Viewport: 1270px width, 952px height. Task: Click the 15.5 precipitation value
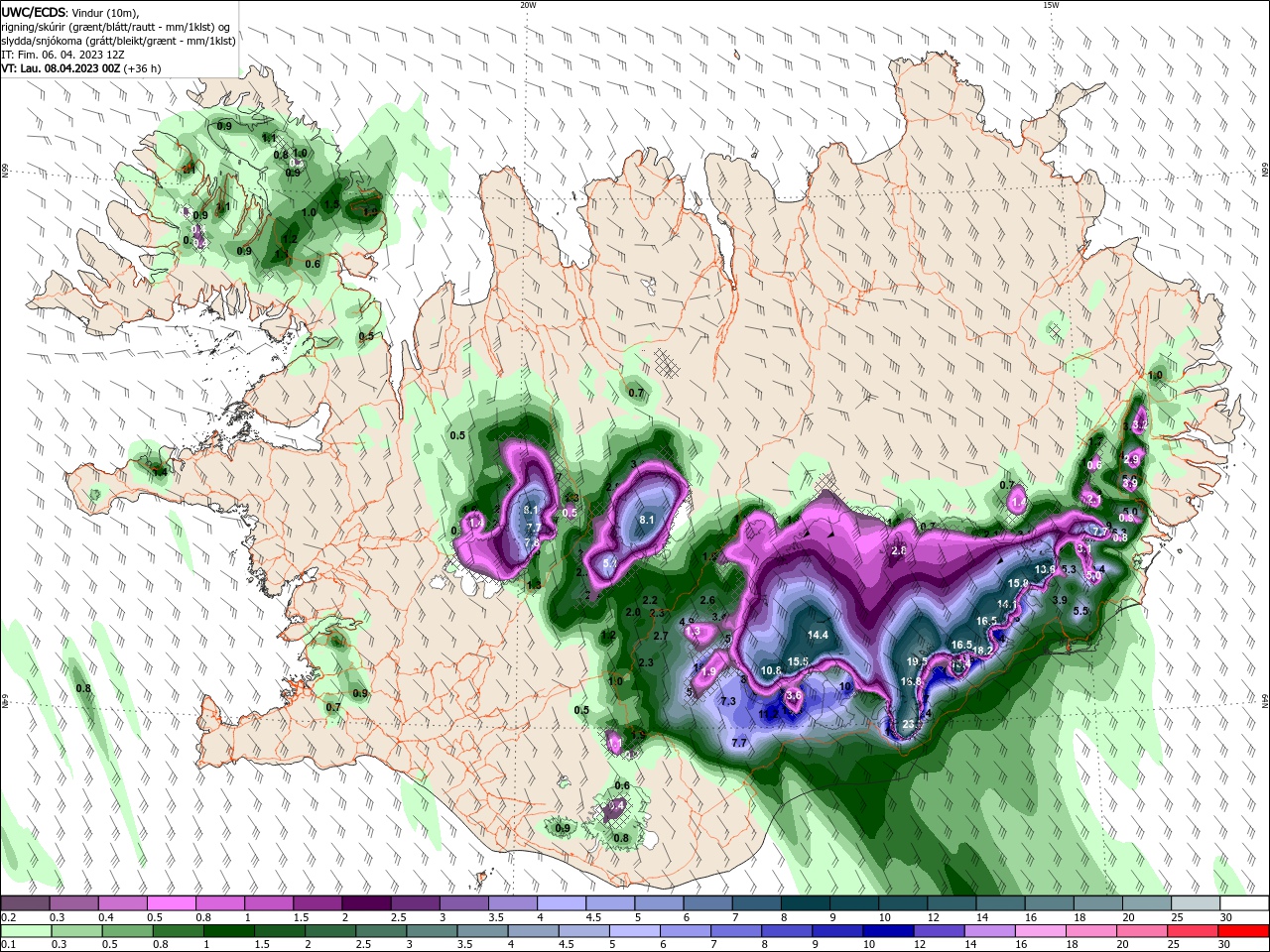[x=798, y=661]
